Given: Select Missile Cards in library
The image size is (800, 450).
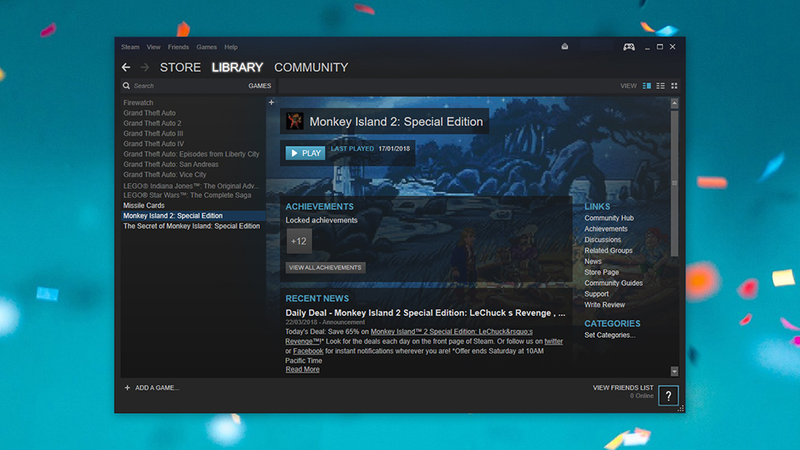Looking at the screenshot, I should point(144,205).
